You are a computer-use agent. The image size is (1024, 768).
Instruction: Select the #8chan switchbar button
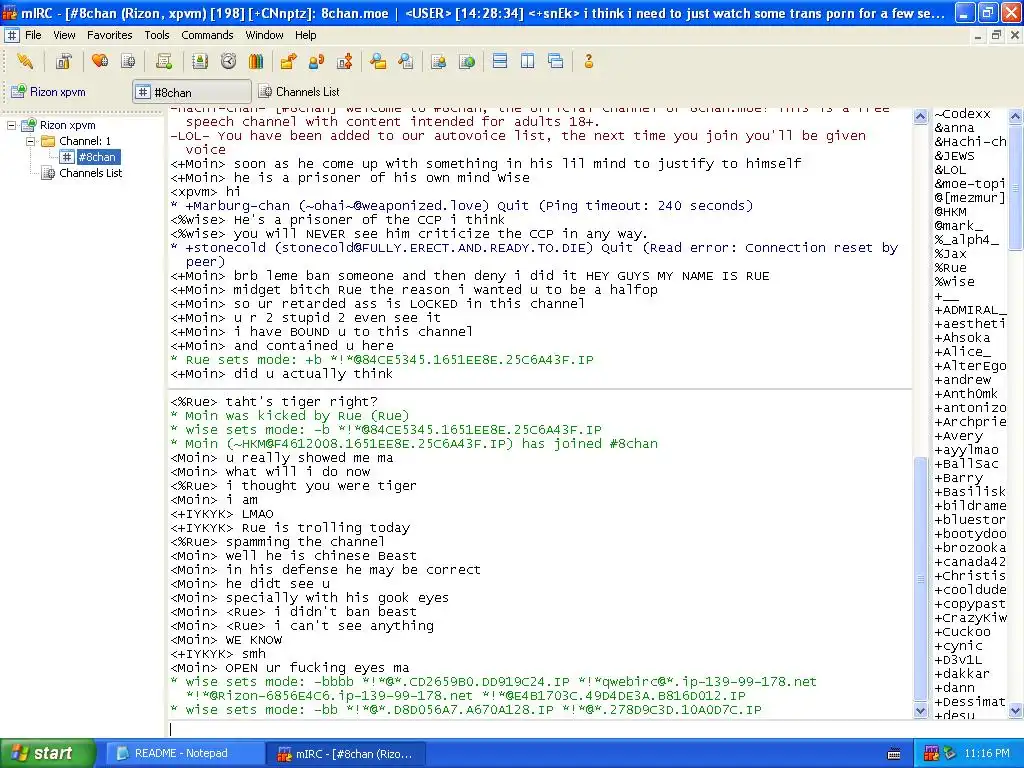pyautogui.click(x=191, y=92)
